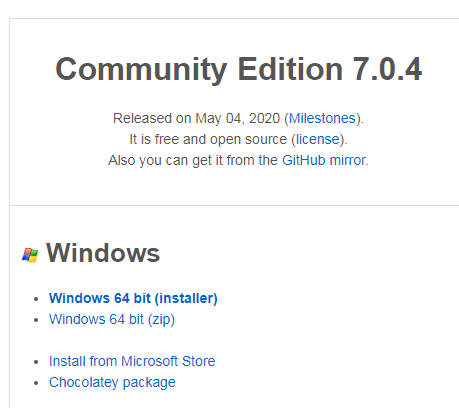Click the bullet beside Windows 64 bit (zip)
459x408 pixels.
pos(36,320)
